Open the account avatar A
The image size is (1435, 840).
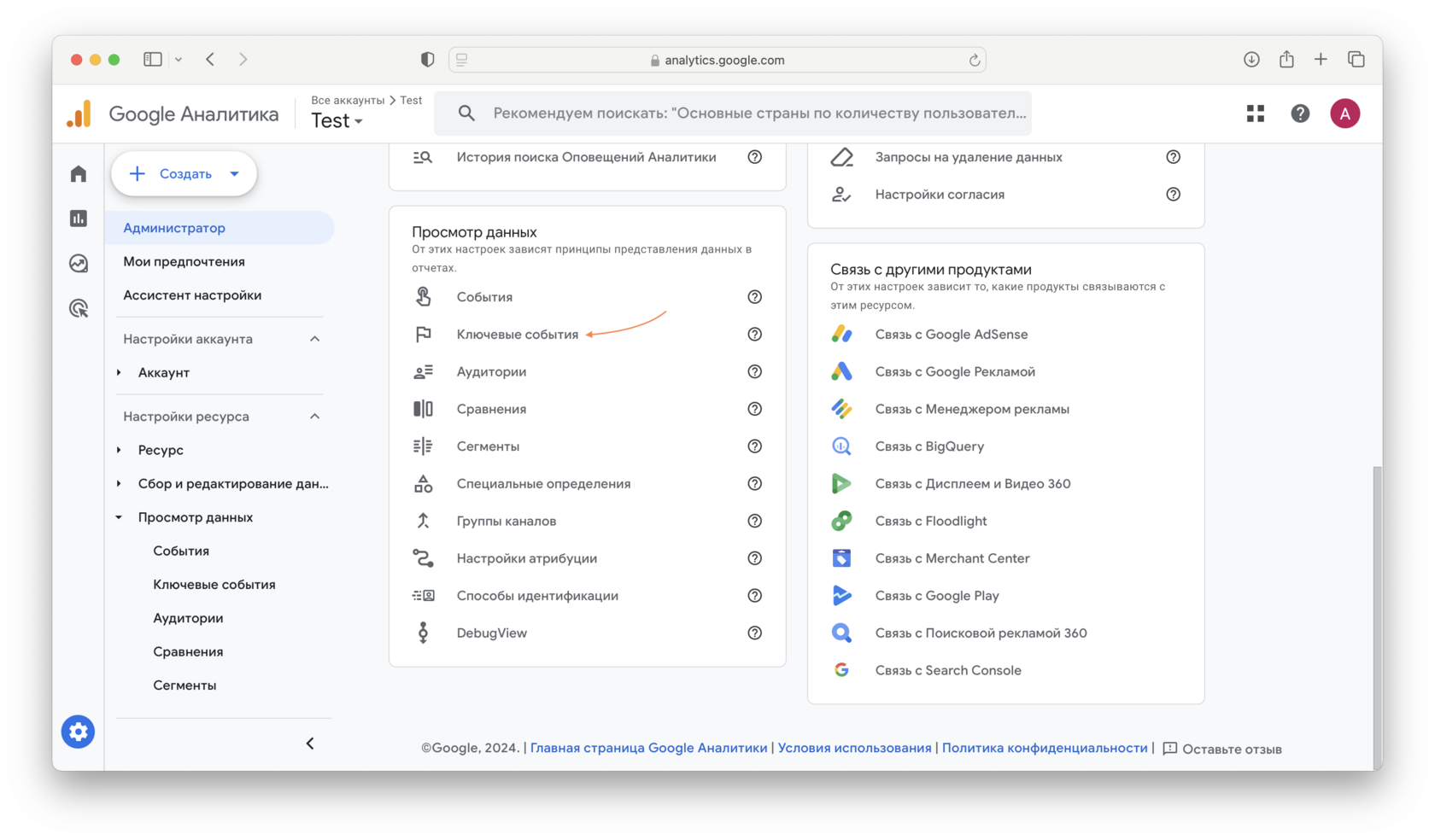click(x=1345, y=114)
